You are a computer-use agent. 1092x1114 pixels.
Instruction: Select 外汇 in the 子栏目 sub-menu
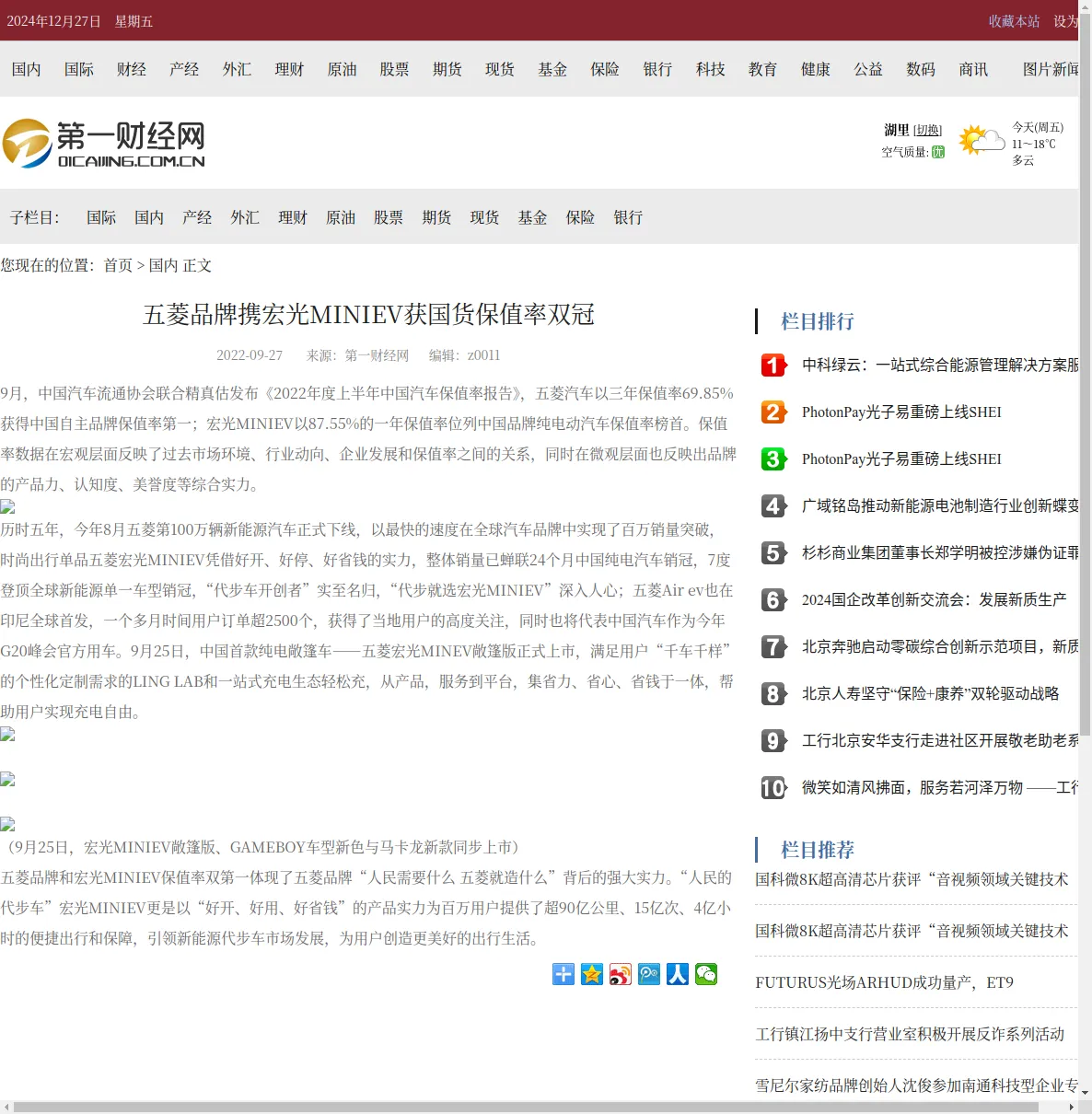point(245,217)
